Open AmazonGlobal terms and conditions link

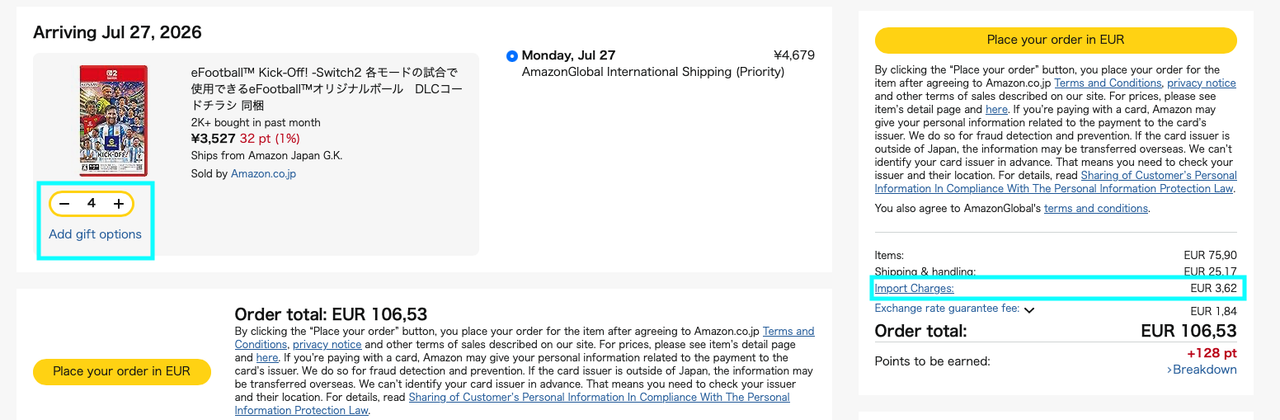pos(1096,208)
